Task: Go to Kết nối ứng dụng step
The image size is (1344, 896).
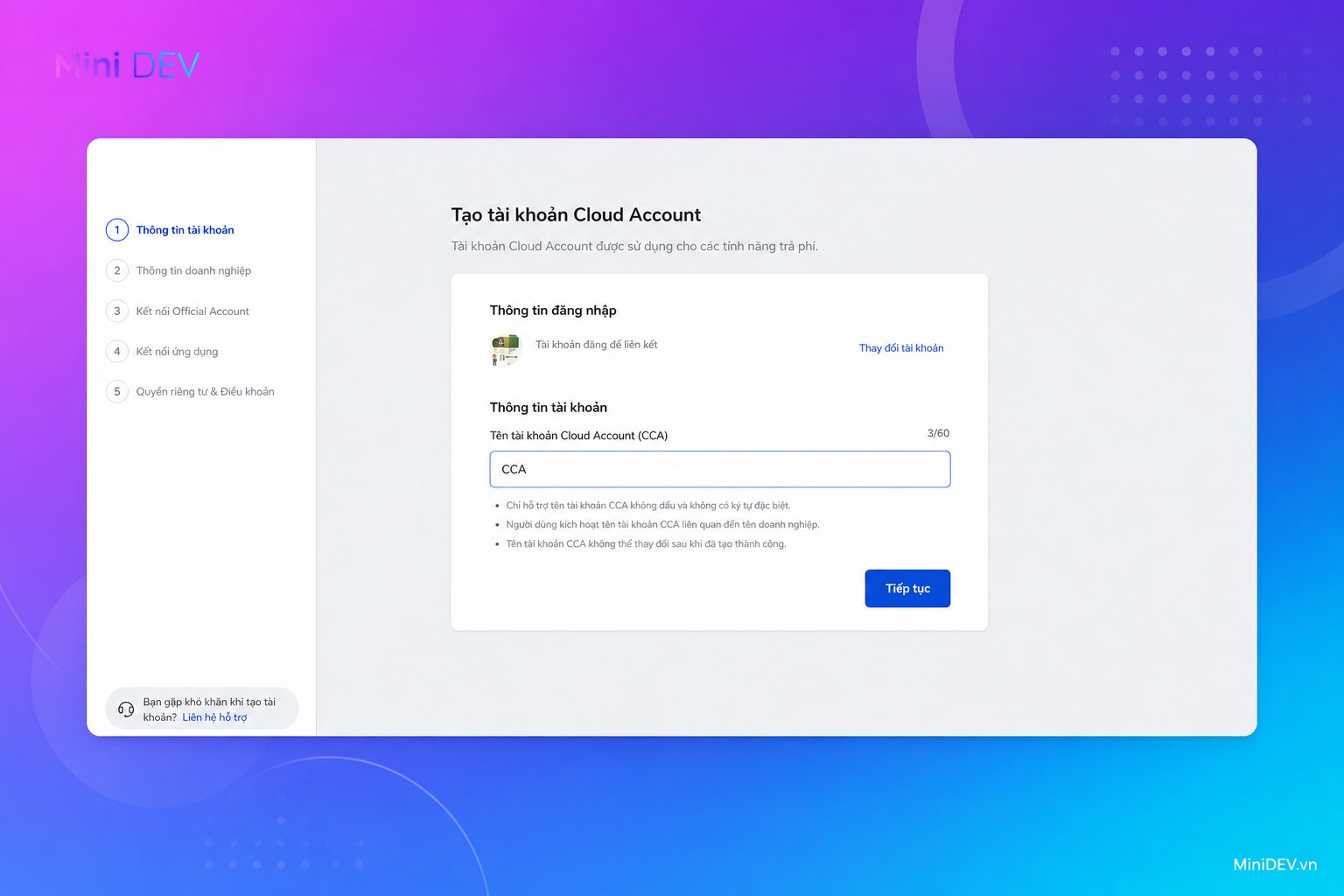Action: pyautogui.click(x=177, y=351)
